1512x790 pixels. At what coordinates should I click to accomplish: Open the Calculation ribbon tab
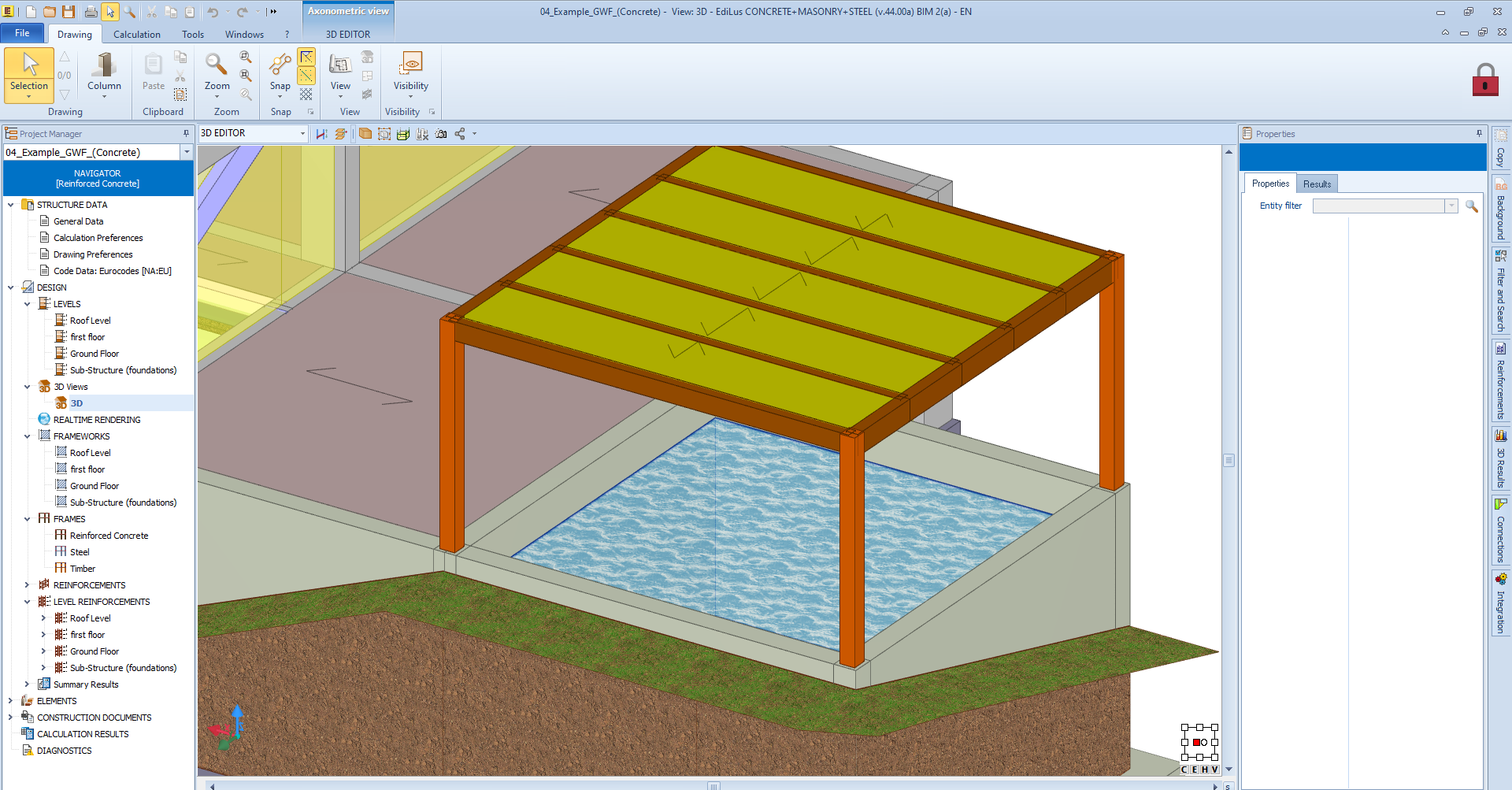click(136, 34)
